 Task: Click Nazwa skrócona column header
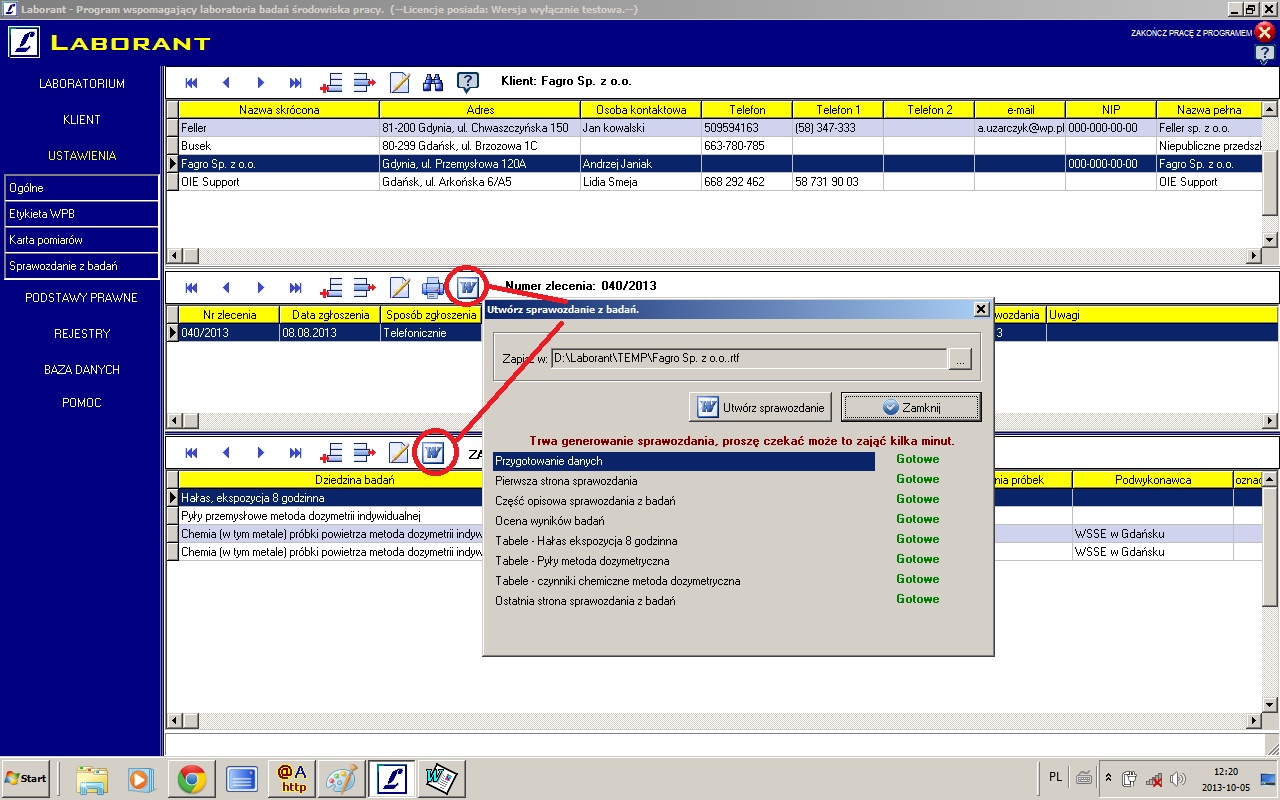pyautogui.click(x=279, y=110)
